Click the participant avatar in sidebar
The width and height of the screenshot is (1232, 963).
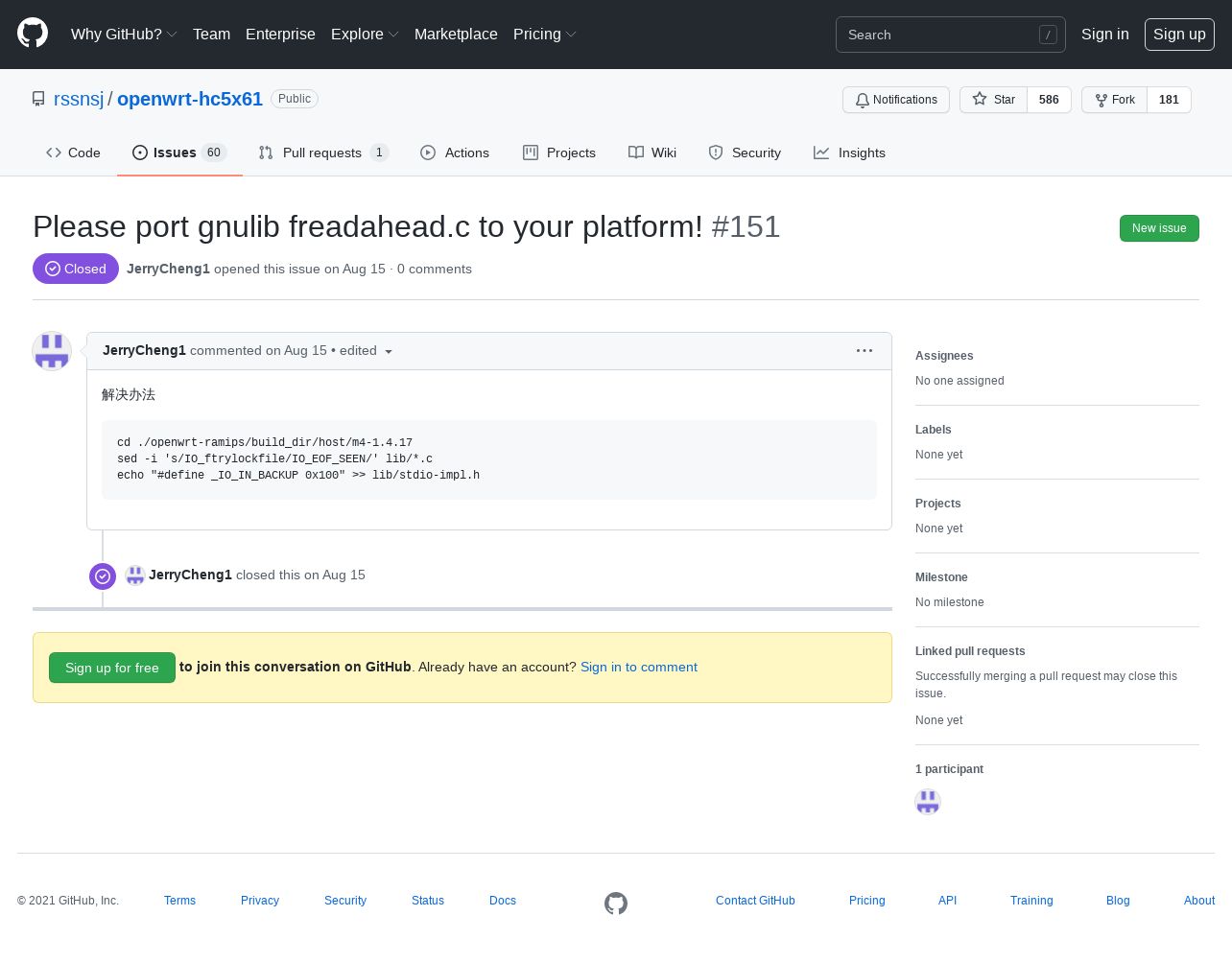click(928, 801)
